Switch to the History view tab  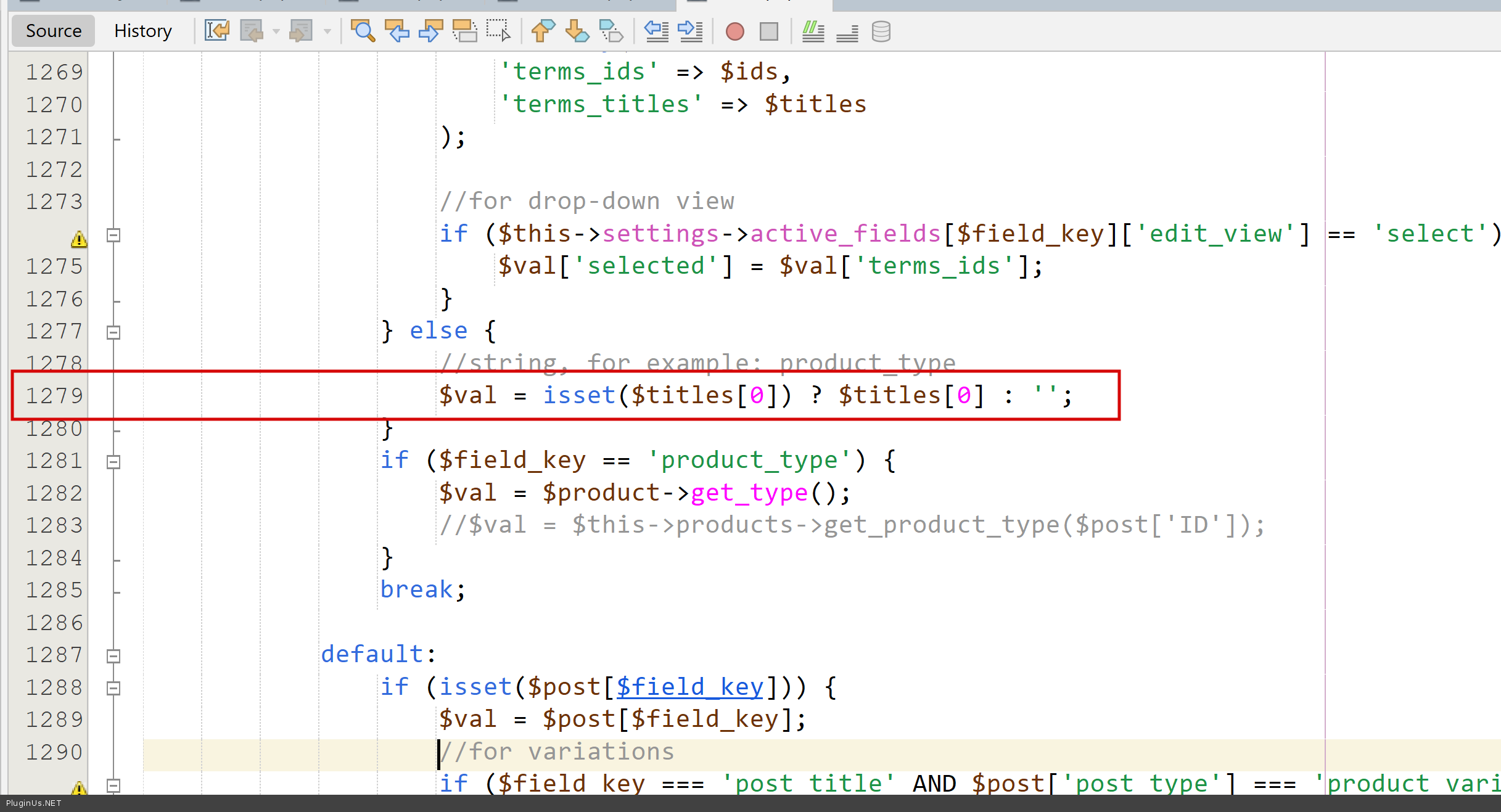coord(142,31)
